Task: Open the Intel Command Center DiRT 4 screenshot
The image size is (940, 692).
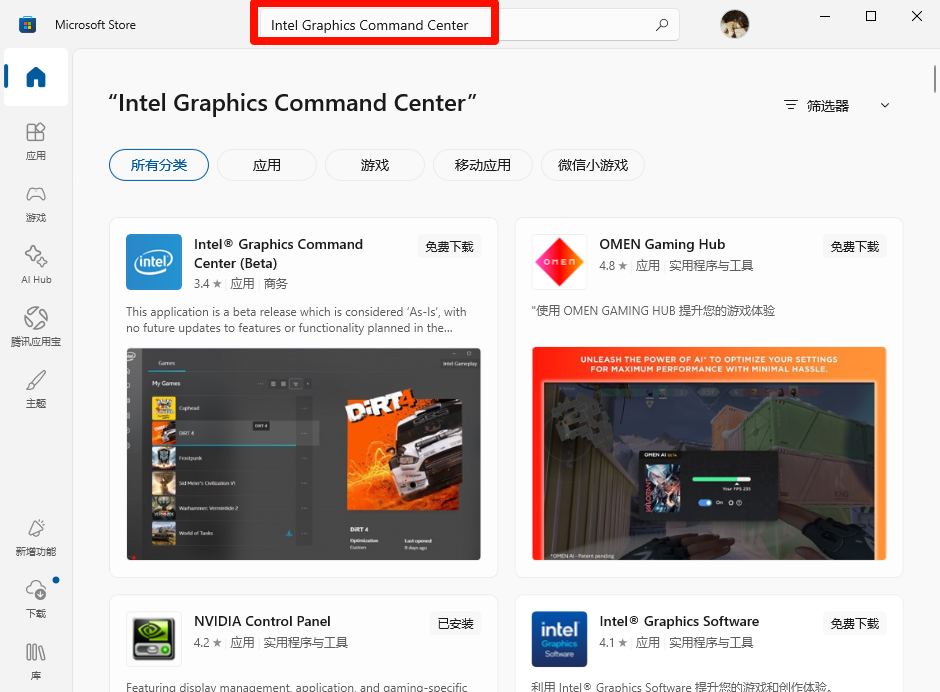Action: click(x=303, y=454)
